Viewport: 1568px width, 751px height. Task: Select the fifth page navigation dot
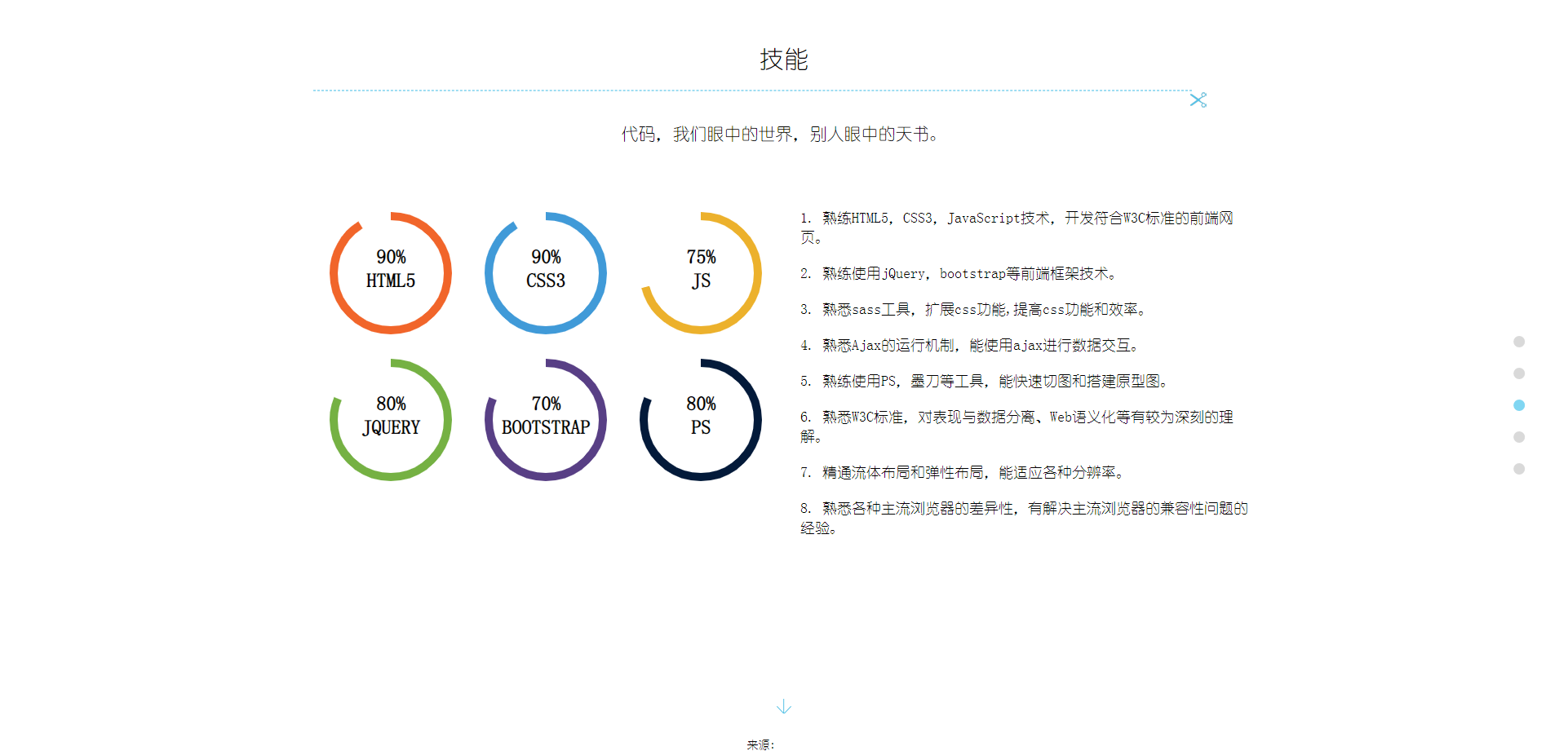click(x=1518, y=469)
